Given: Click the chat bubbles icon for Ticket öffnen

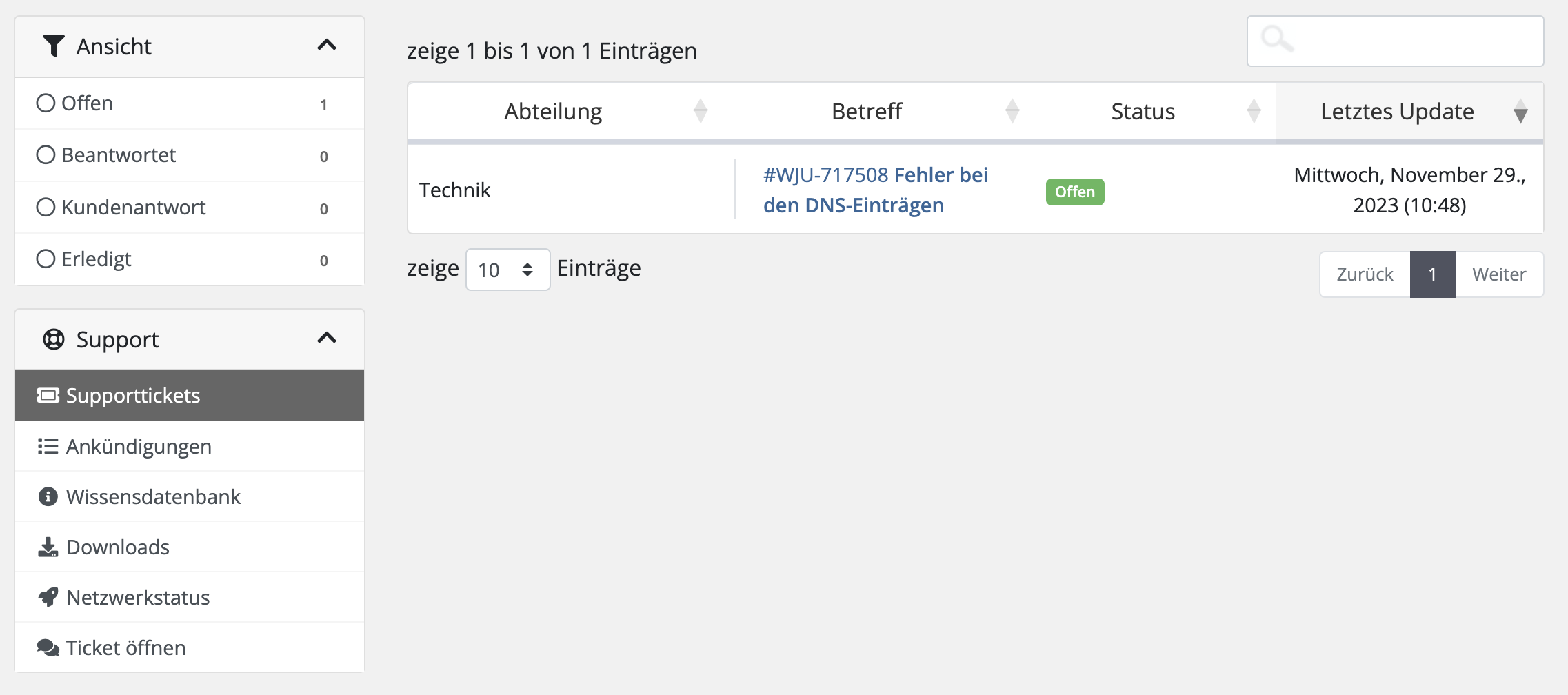Looking at the screenshot, I should [48, 647].
